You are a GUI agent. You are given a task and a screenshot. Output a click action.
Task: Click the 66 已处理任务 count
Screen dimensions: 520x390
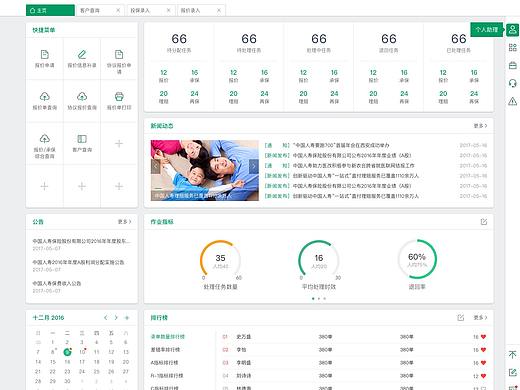point(459,39)
